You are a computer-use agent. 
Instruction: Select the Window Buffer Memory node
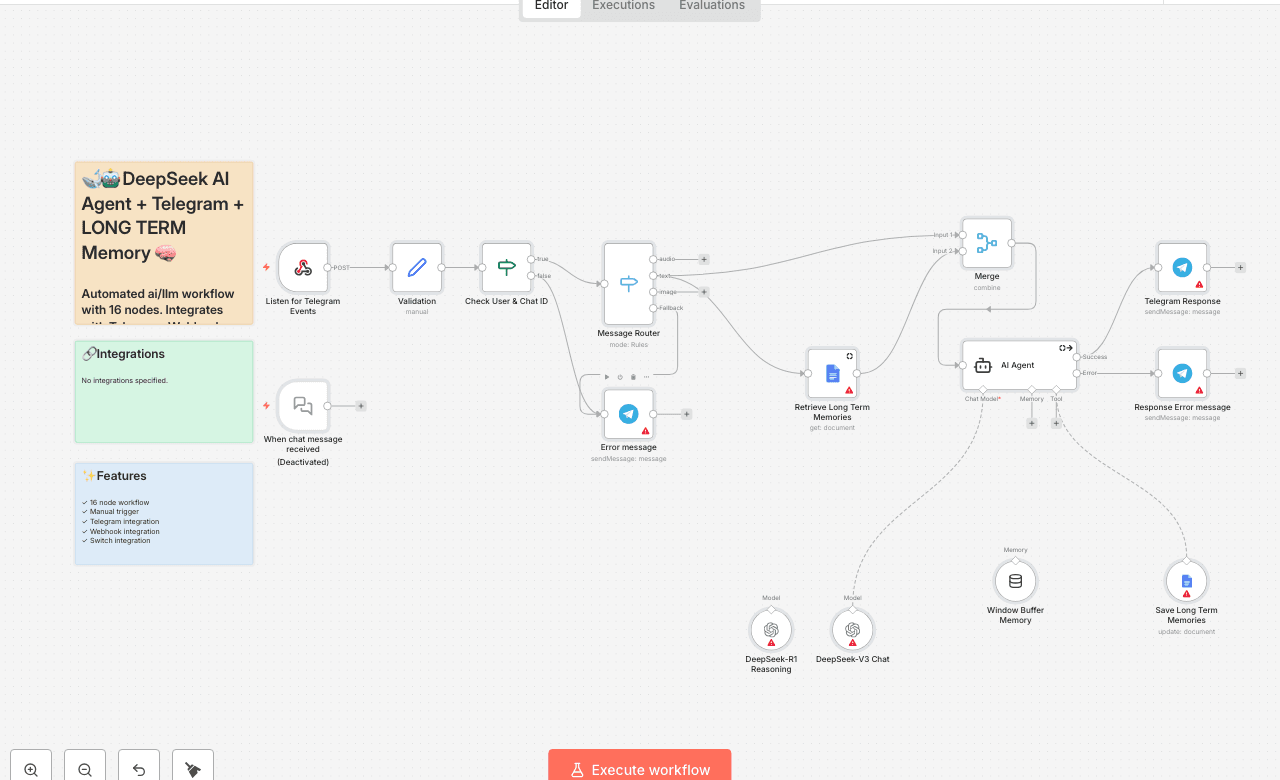[x=1015, y=581]
